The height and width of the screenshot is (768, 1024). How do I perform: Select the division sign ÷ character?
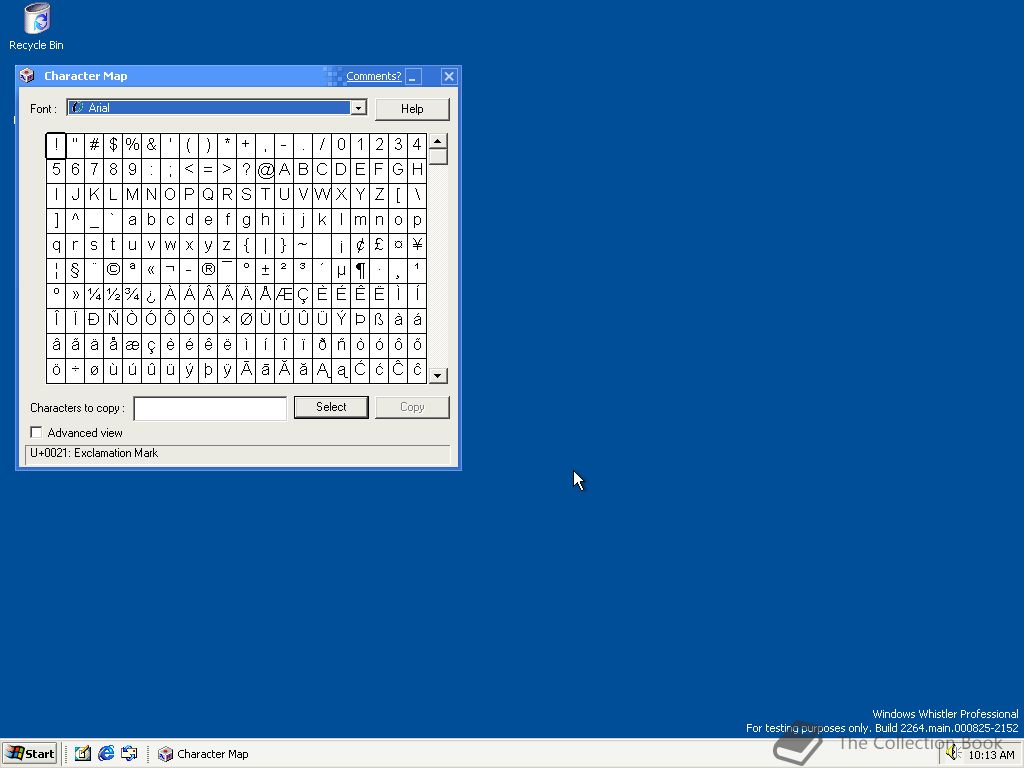point(75,370)
